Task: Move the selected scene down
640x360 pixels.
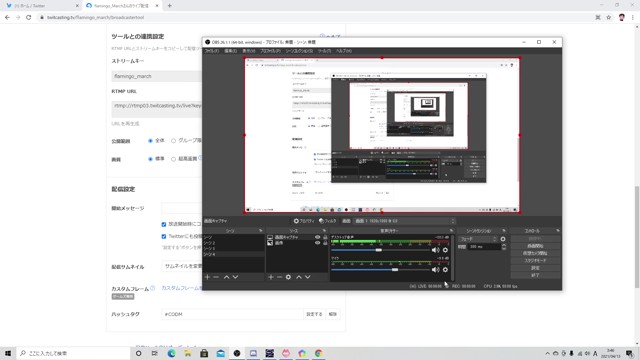Action: [235, 277]
